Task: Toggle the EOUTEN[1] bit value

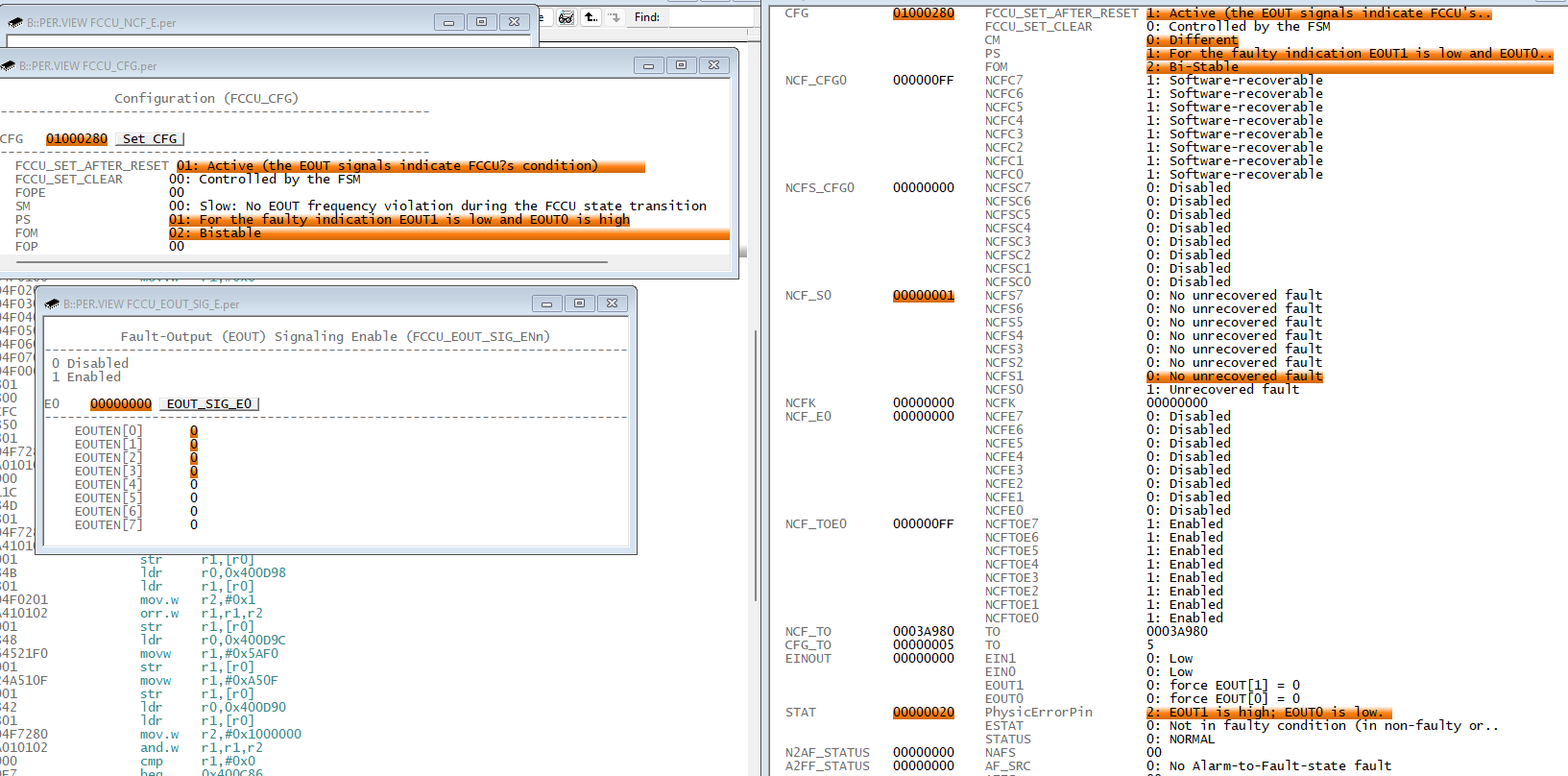Action: [x=194, y=445]
